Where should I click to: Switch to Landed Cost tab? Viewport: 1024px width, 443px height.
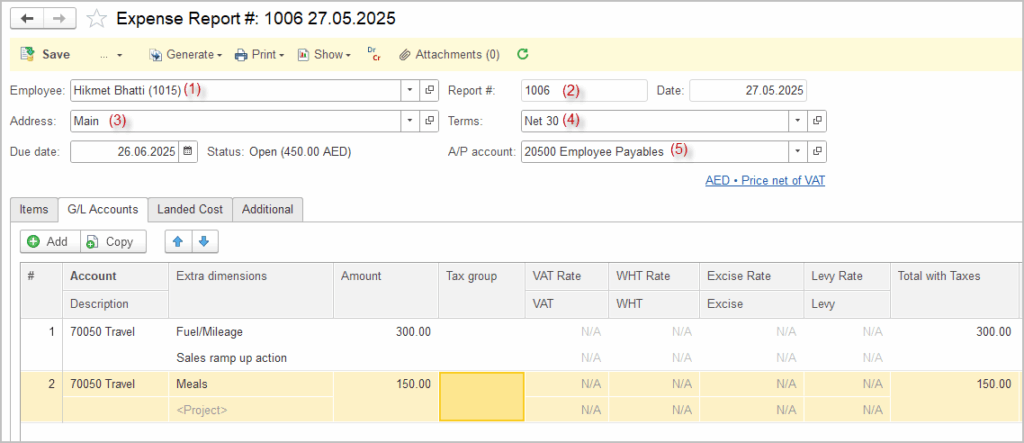pos(190,209)
